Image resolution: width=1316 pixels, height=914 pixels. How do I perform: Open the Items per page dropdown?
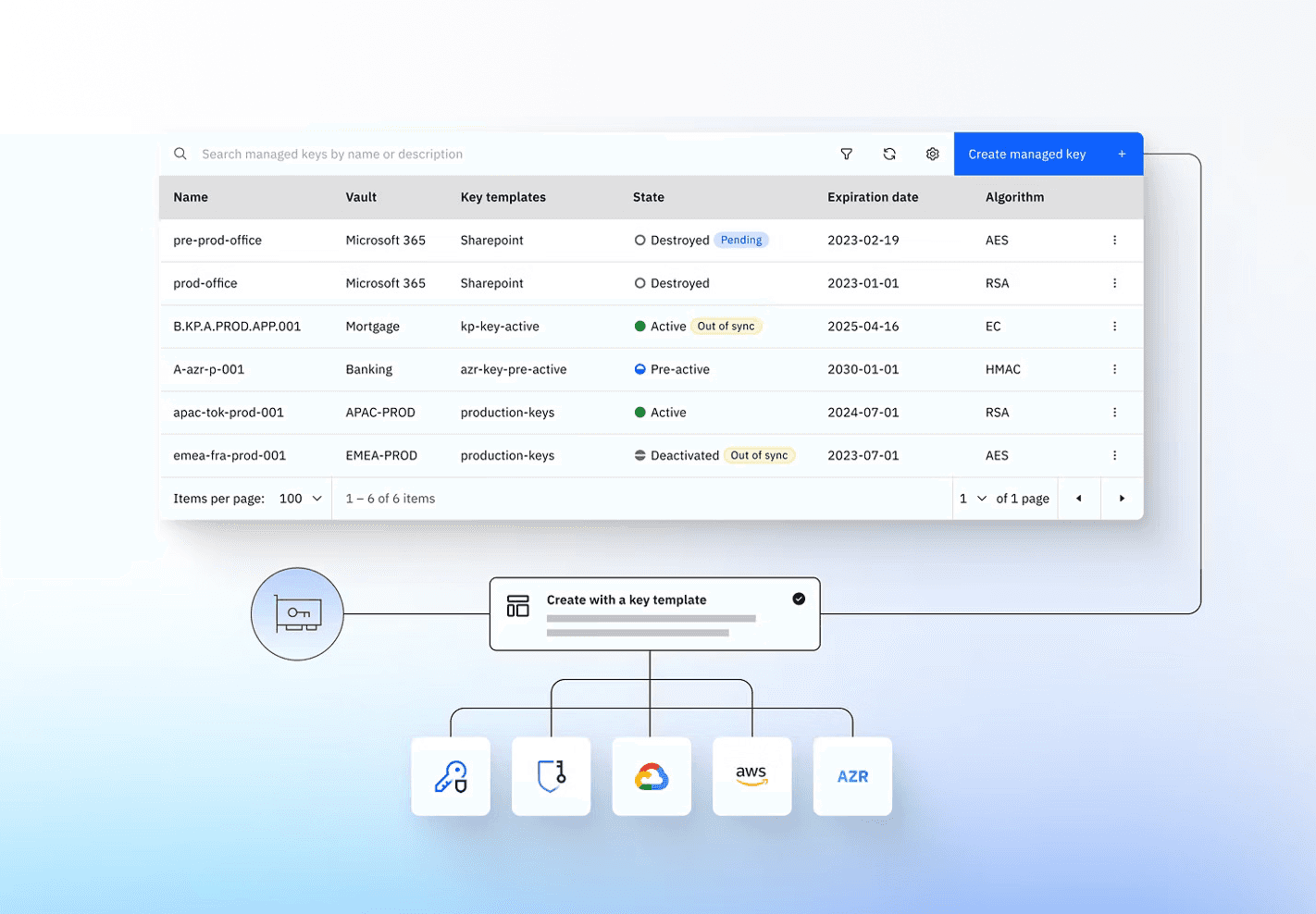coord(298,498)
